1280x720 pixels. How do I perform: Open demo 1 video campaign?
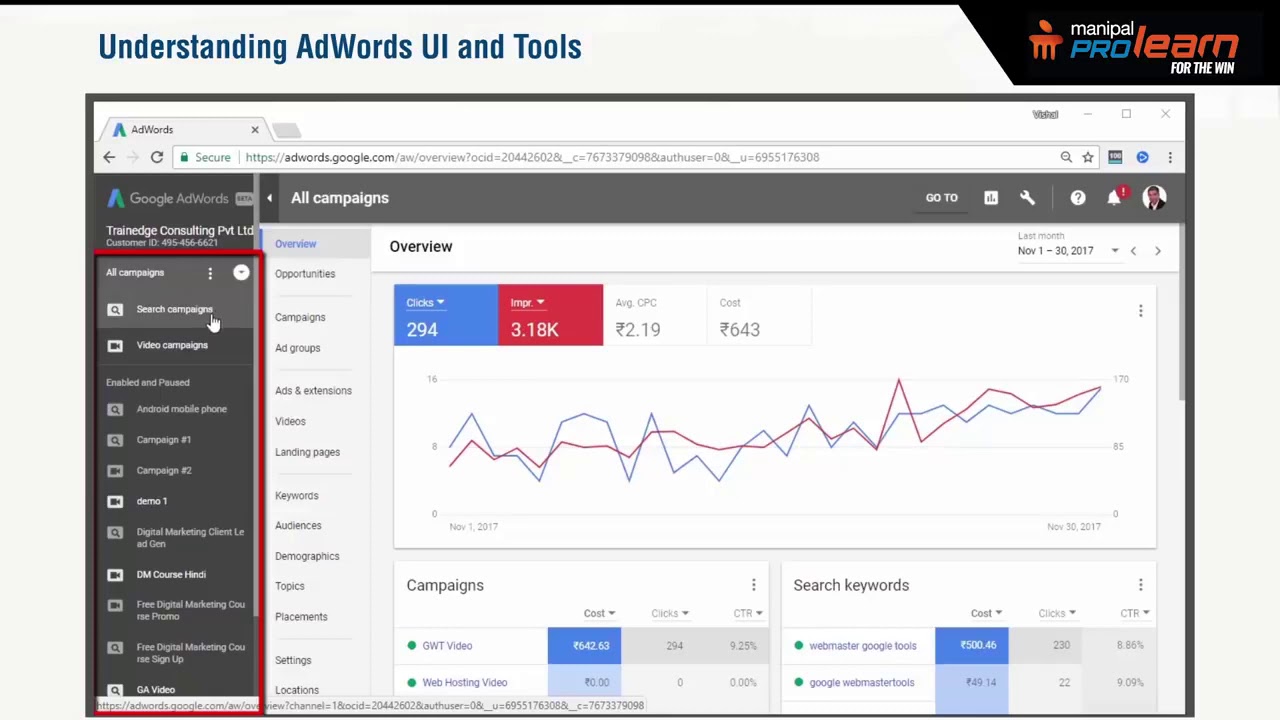[151, 501]
